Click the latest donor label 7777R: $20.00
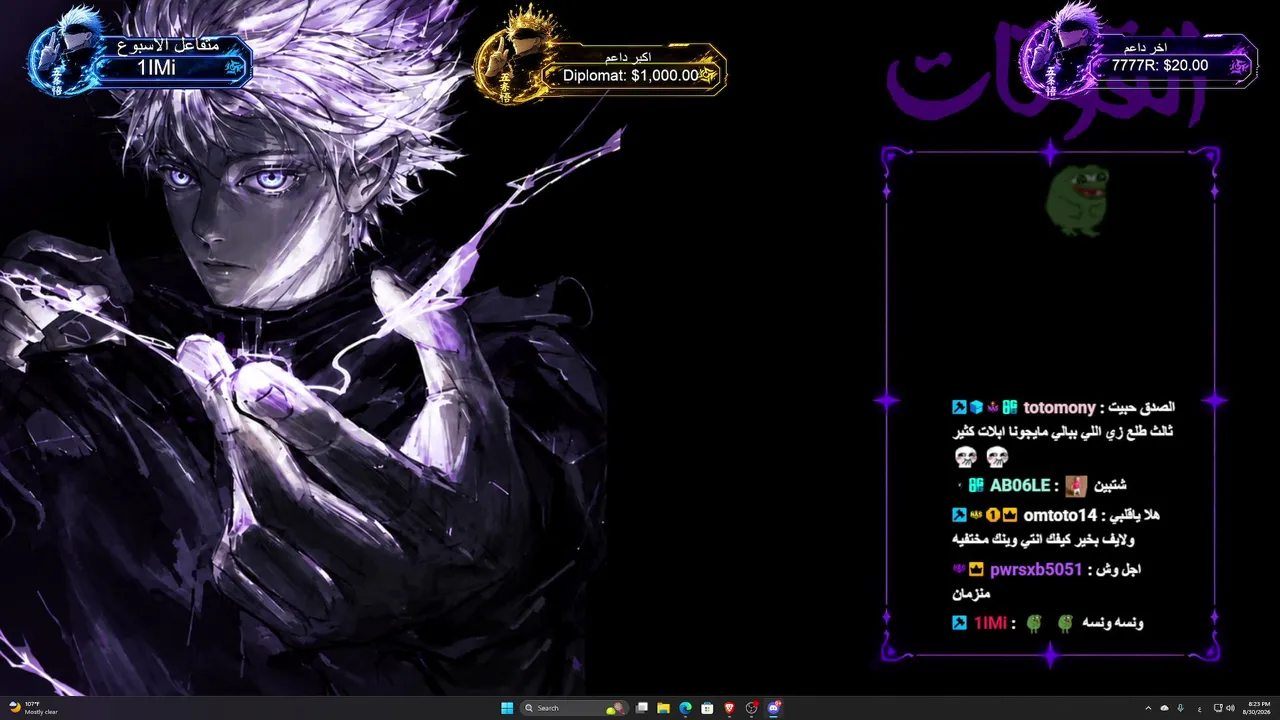Image resolution: width=1280 pixels, height=720 pixels. (1160, 65)
